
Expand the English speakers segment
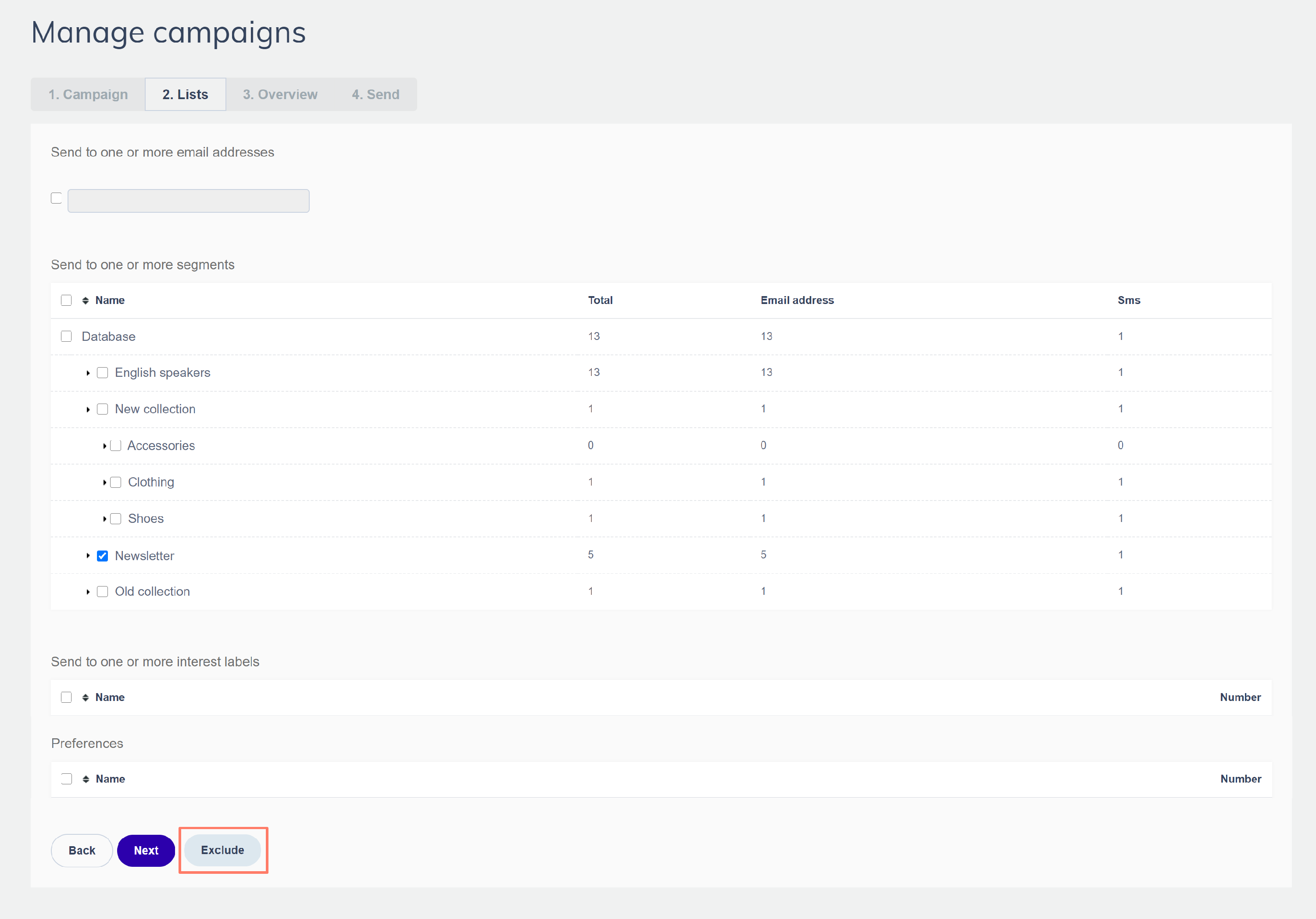88,373
